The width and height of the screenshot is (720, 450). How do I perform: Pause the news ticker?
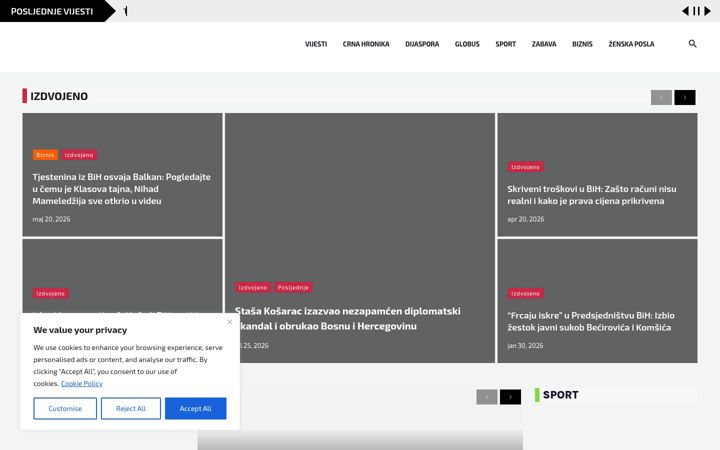pos(697,11)
